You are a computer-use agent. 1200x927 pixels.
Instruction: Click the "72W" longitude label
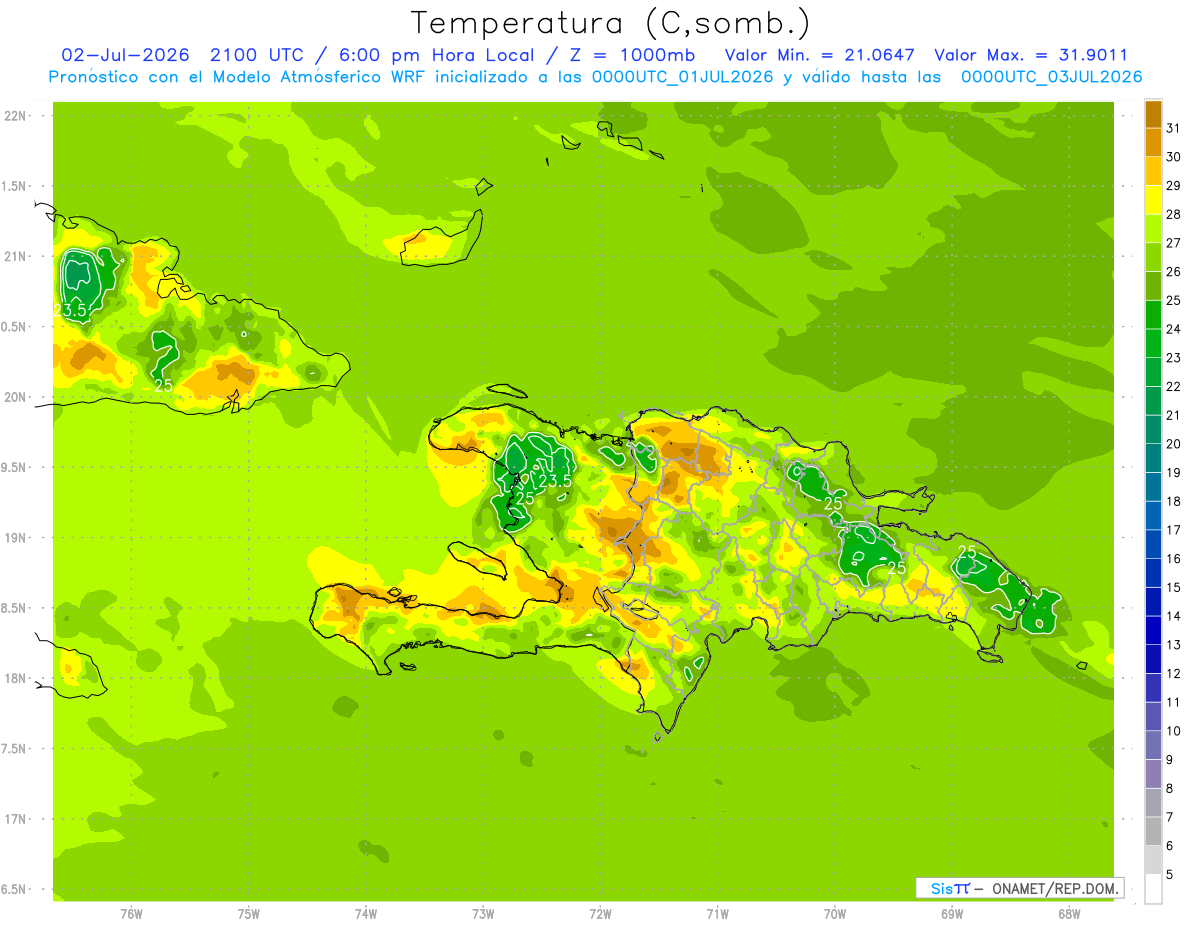600,914
